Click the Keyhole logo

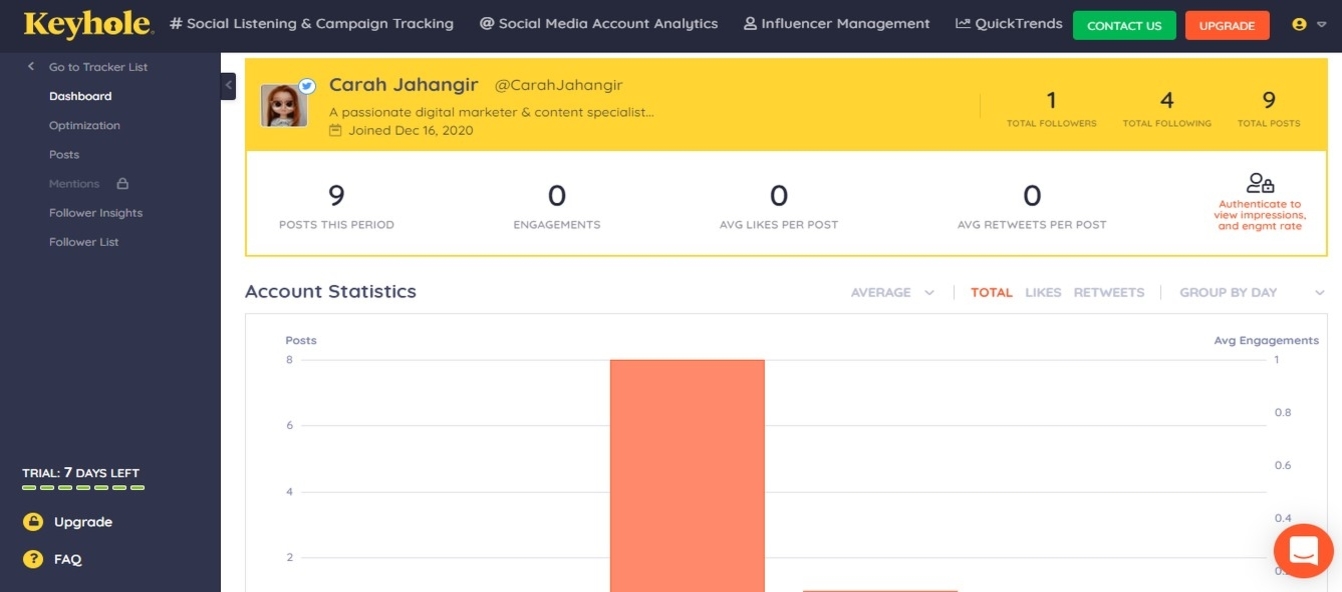pos(89,24)
